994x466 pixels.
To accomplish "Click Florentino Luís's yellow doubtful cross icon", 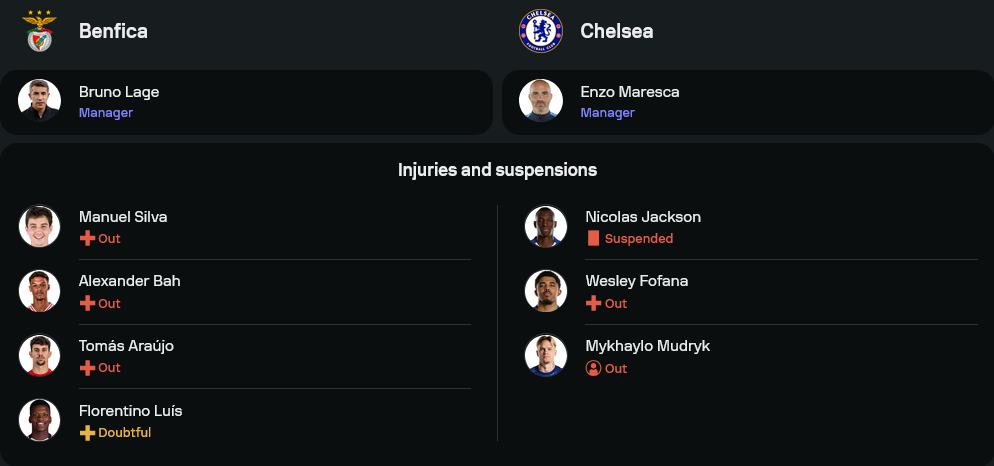I will point(87,433).
